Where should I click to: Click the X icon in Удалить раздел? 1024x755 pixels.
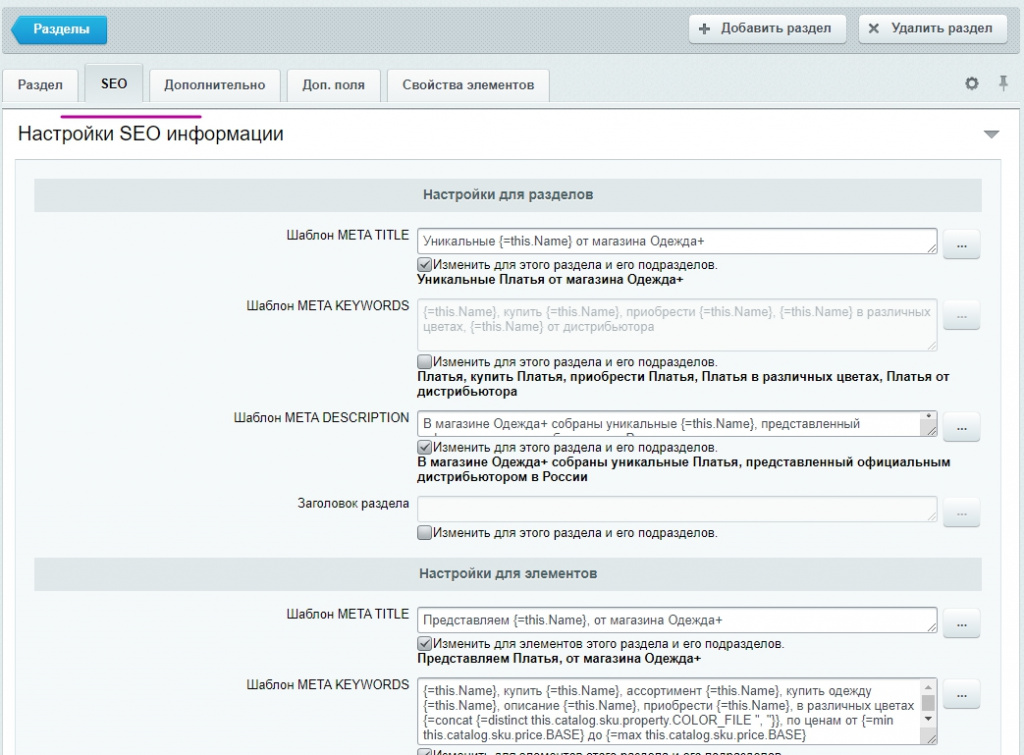874,28
